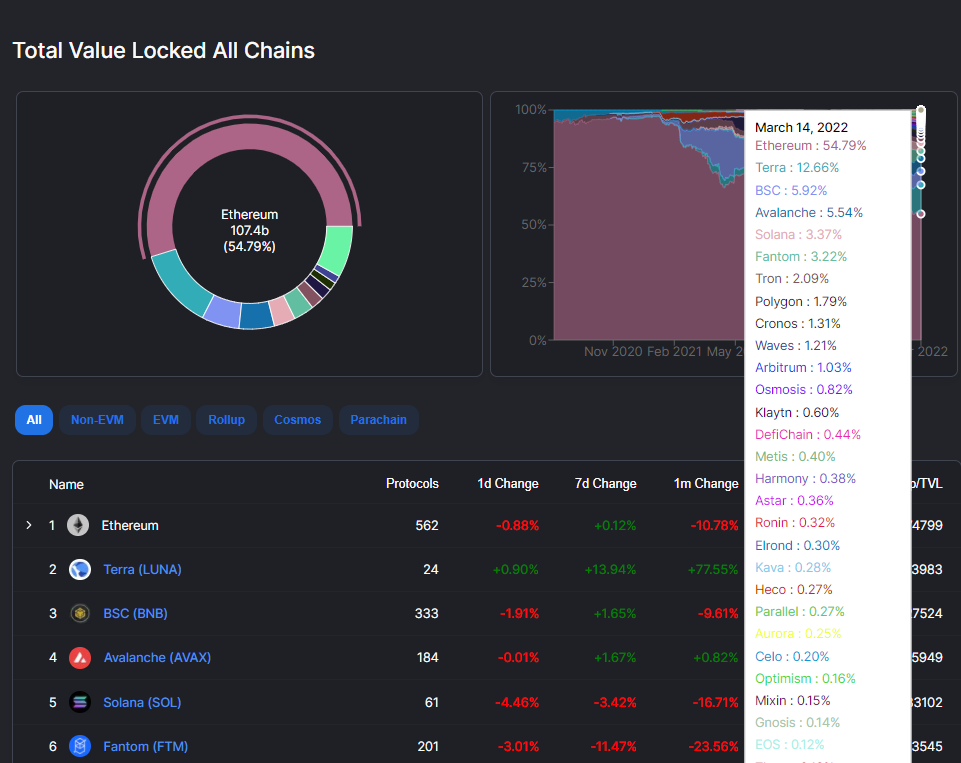The height and width of the screenshot is (763, 961).
Task: Select the Non-EVM filter
Action: [97, 420]
